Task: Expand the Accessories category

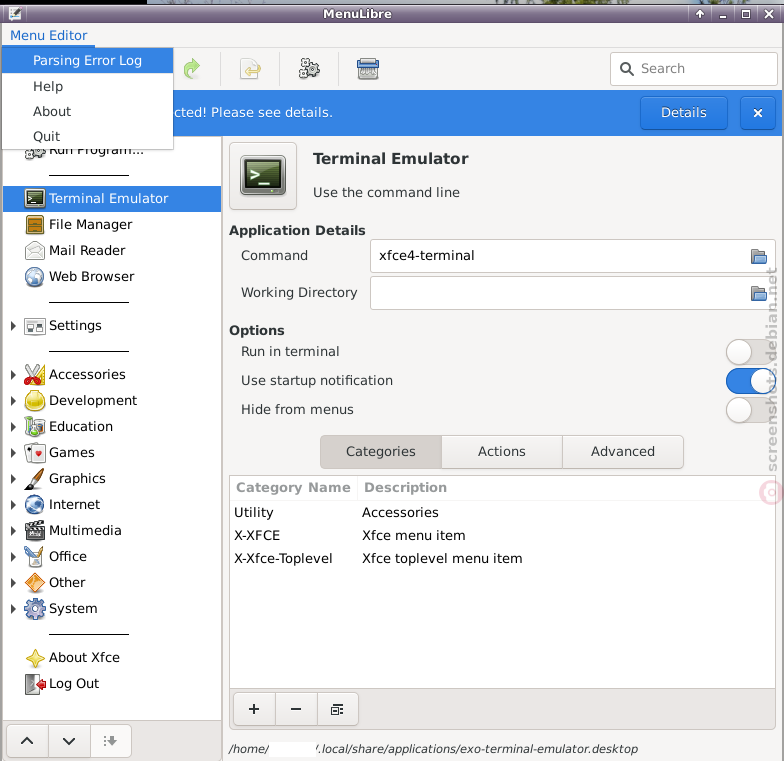Action: click(x=14, y=374)
